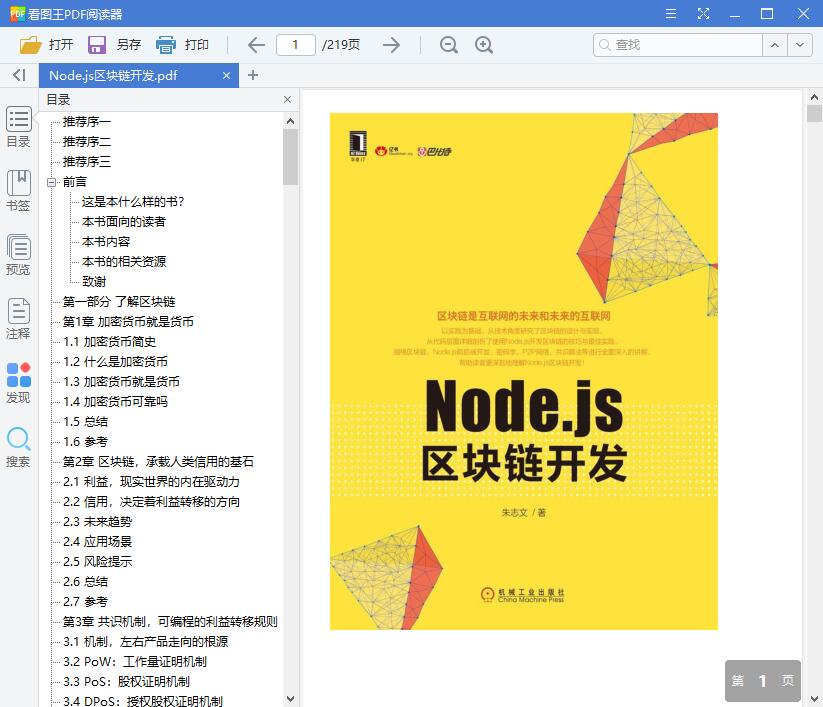
Task: Click the outline panel scrollbar thumb
Action: point(290,157)
